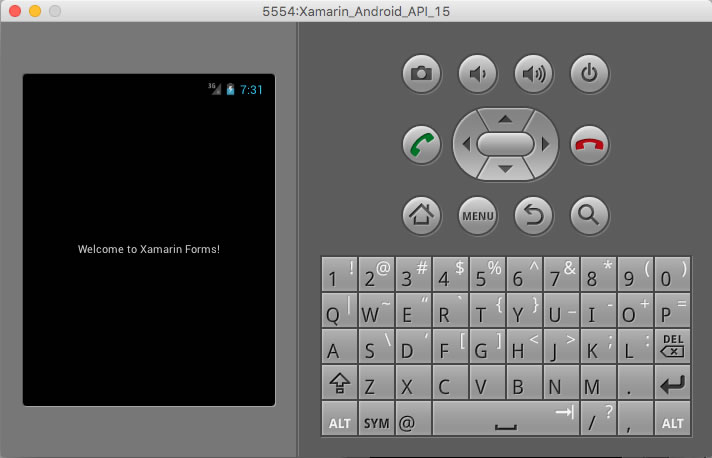The height and width of the screenshot is (458, 712).
Task: Click the DEL backspace key
Action: point(672,346)
